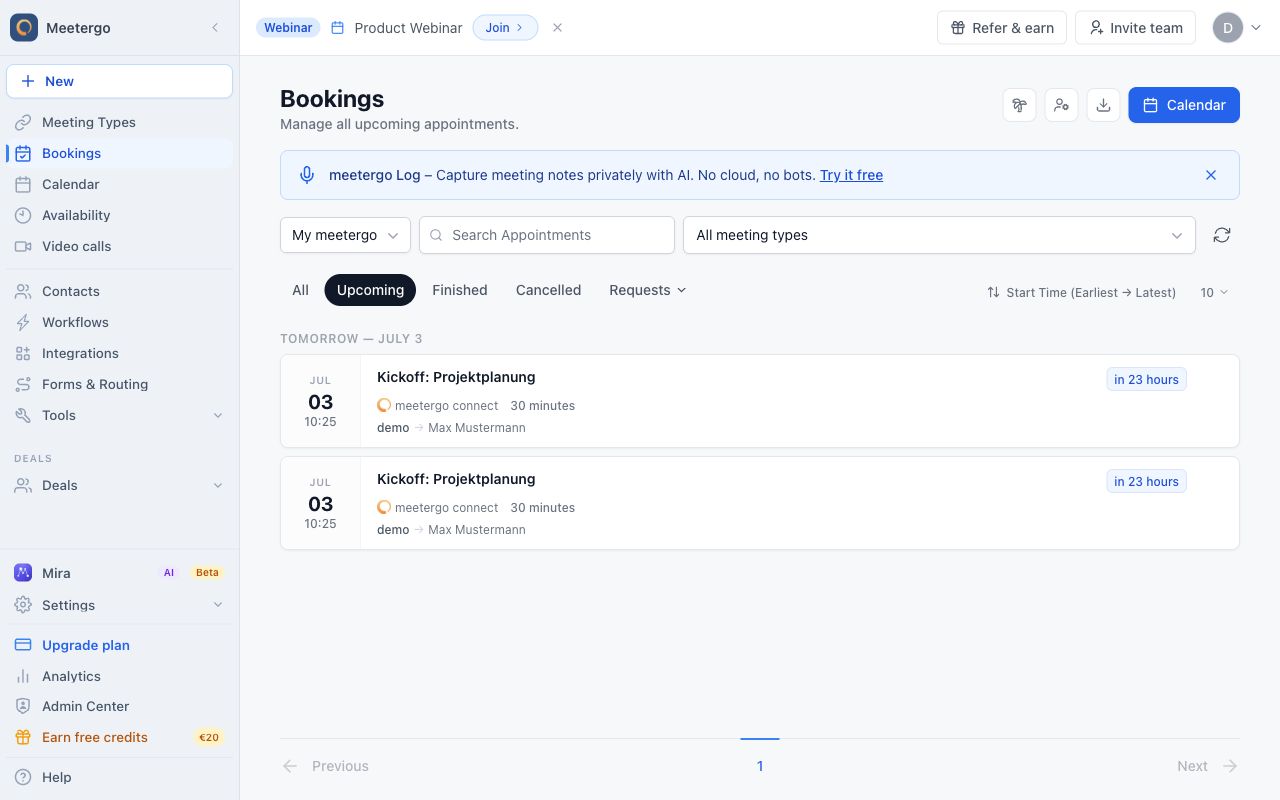The image size is (1280, 800).
Task: Open Contacts in sidebar
Action: coord(120,291)
